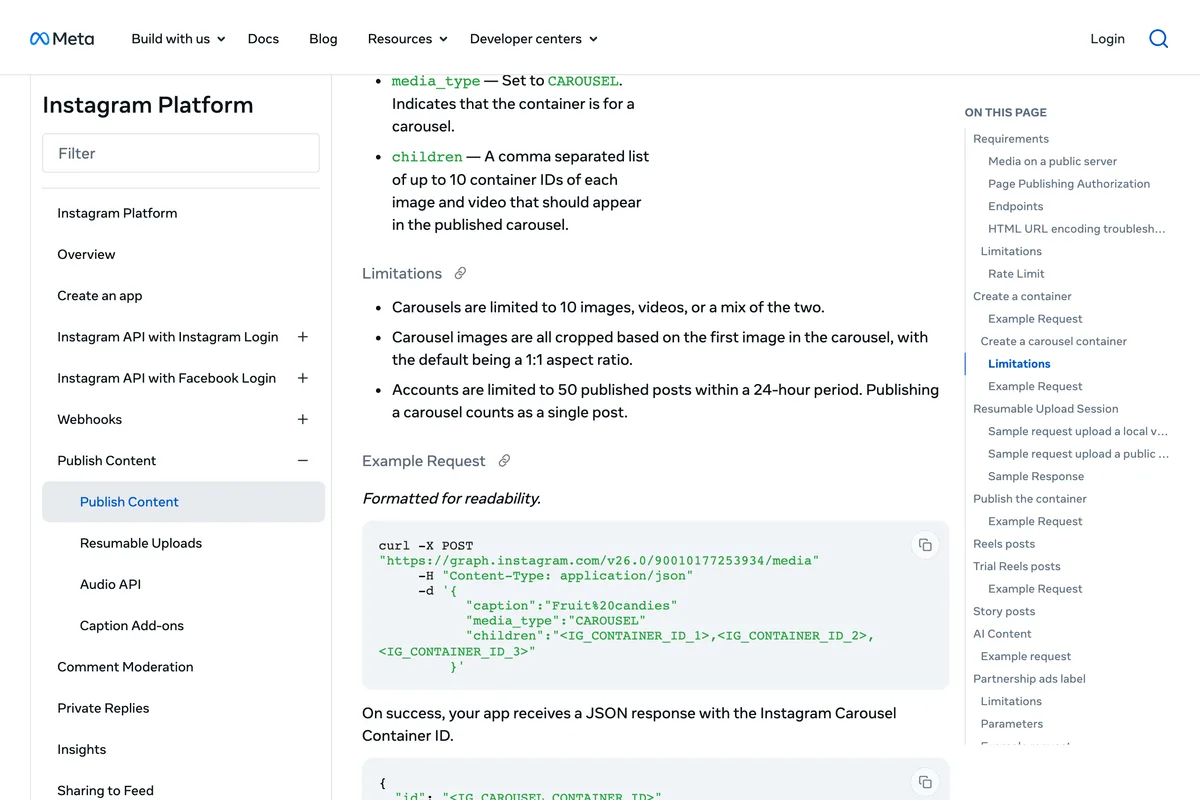Click the Instagram Platform sidebar title

click(x=148, y=105)
